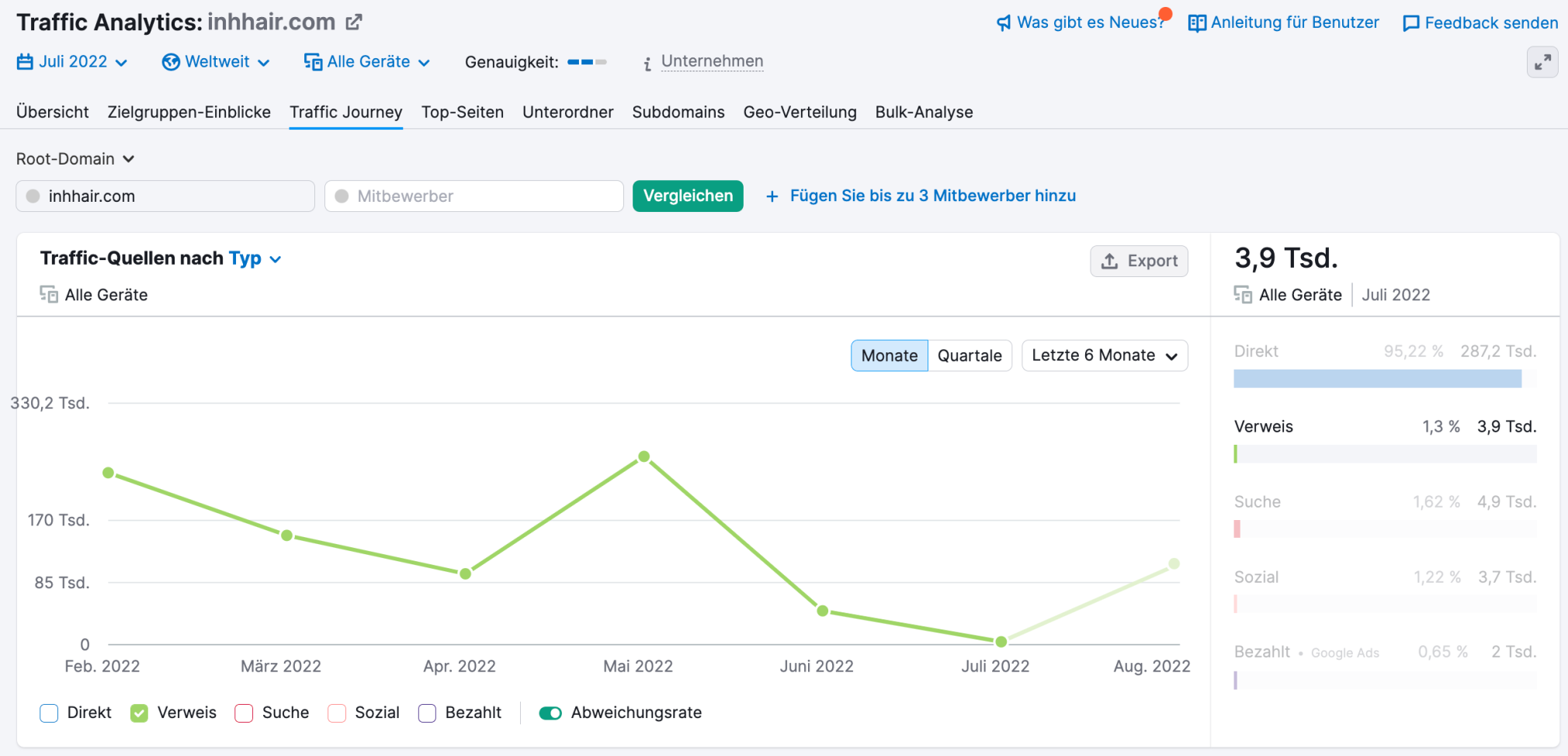Click the Export button
The height and width of the screenshot is (756, 1568).
1139,261
